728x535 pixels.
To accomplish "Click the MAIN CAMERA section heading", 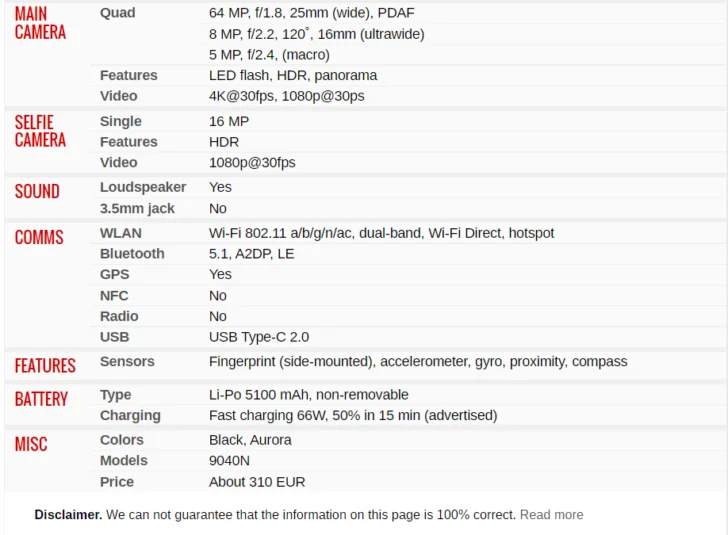I will click(x=40, y=23).
